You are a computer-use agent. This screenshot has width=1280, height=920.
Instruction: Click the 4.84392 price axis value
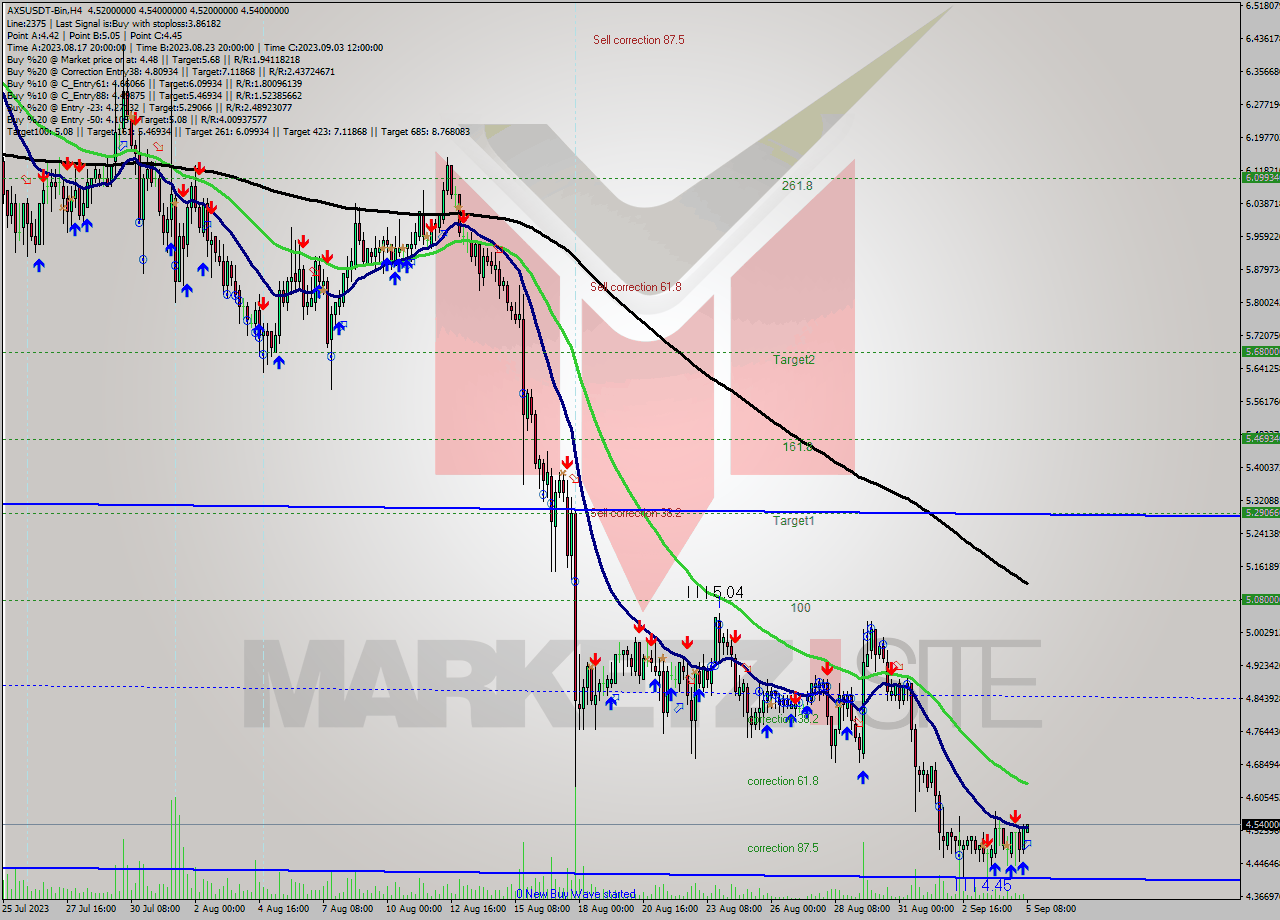(x=1262, y=698)
